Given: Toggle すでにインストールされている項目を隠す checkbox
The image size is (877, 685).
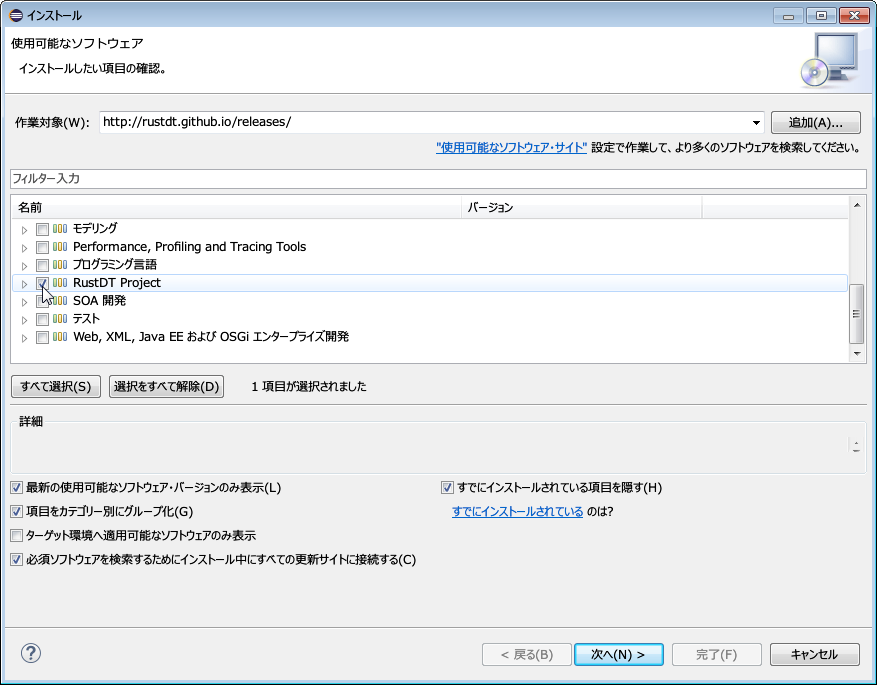Looking at the screenshot, I should pos(447,488).
